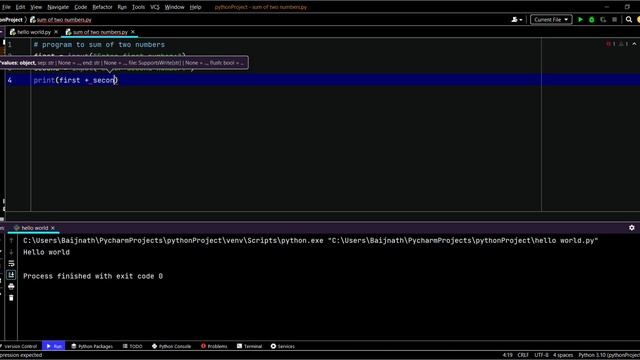Run the current file with green play button
Image resolution: width=640 pixels, height=360 pixels.
(580, 20)
